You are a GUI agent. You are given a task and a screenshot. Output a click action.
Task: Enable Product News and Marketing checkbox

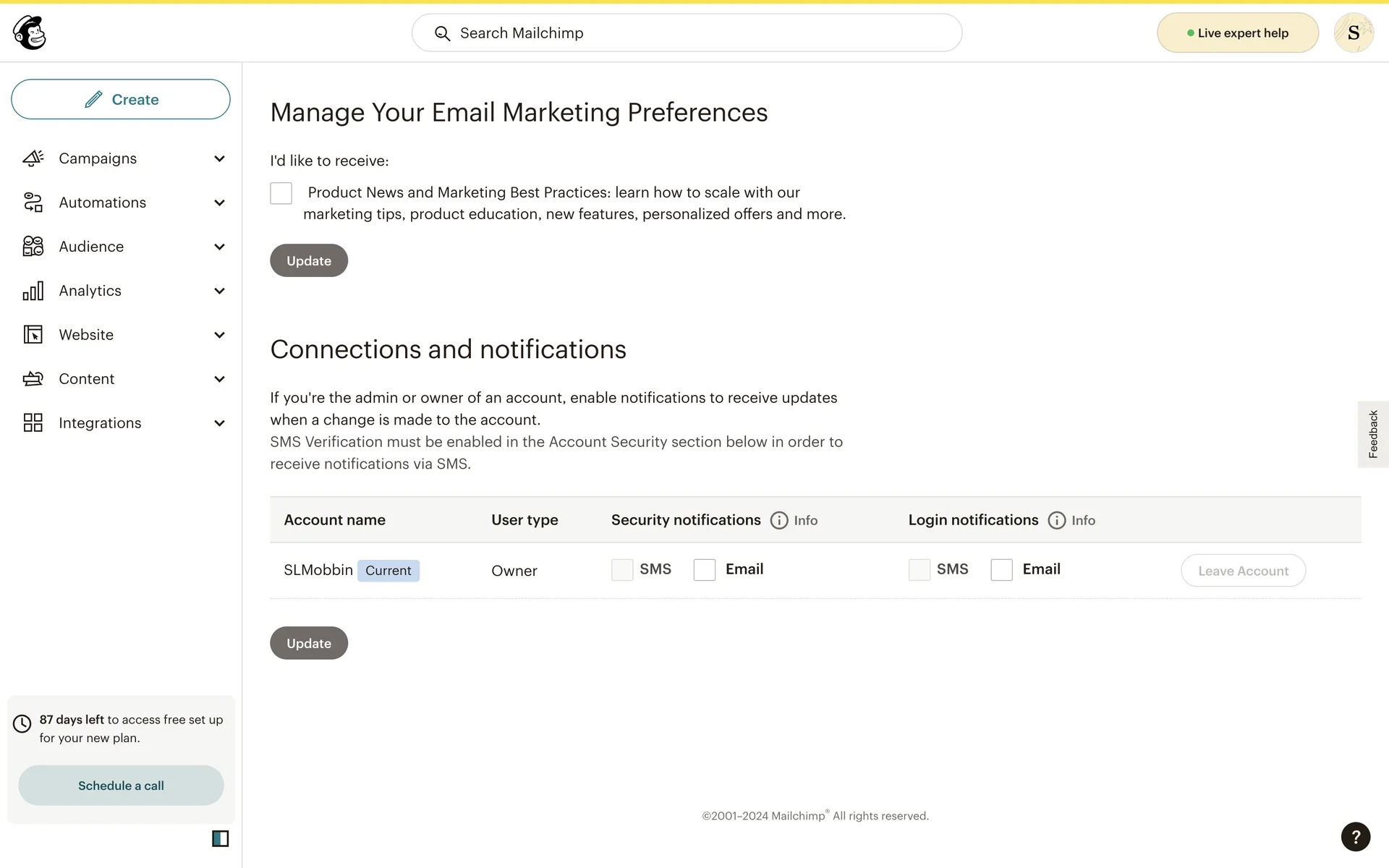point(281,193)
